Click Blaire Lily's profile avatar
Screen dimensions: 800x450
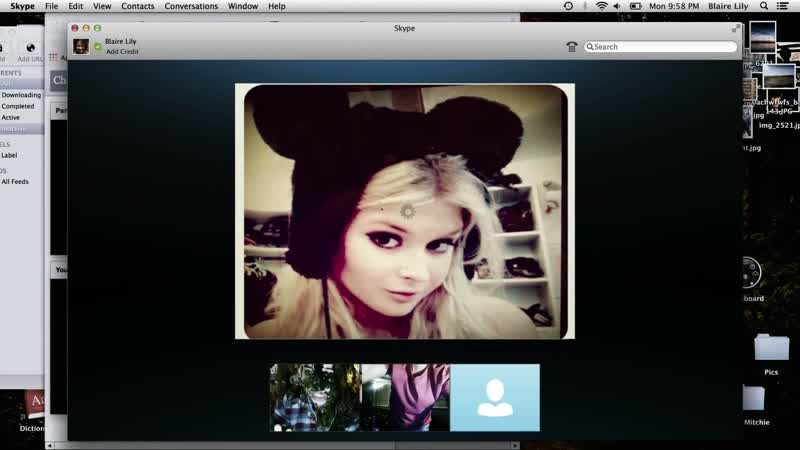coord(81,46)
